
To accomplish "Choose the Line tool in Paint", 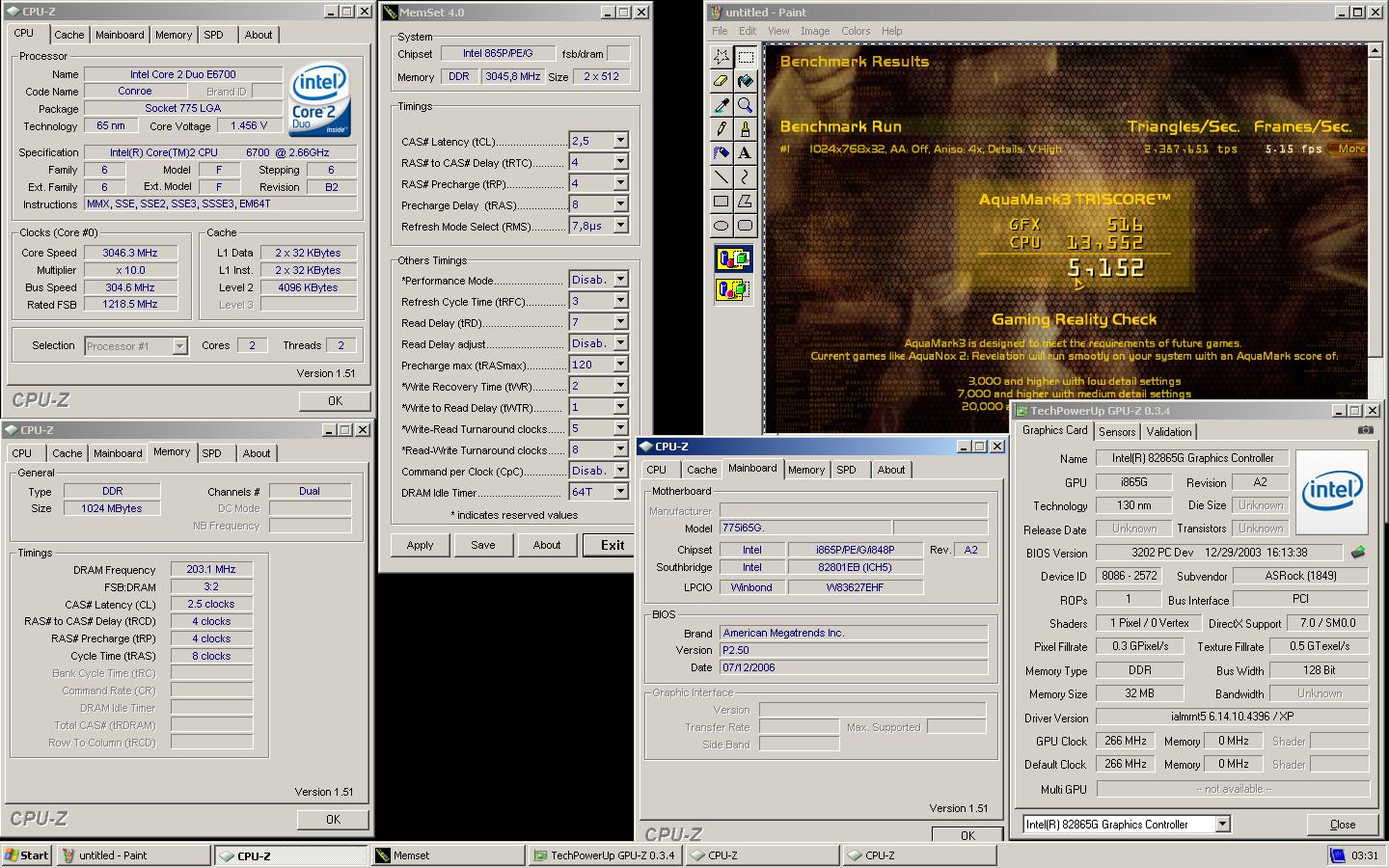I will click(722, 176).
